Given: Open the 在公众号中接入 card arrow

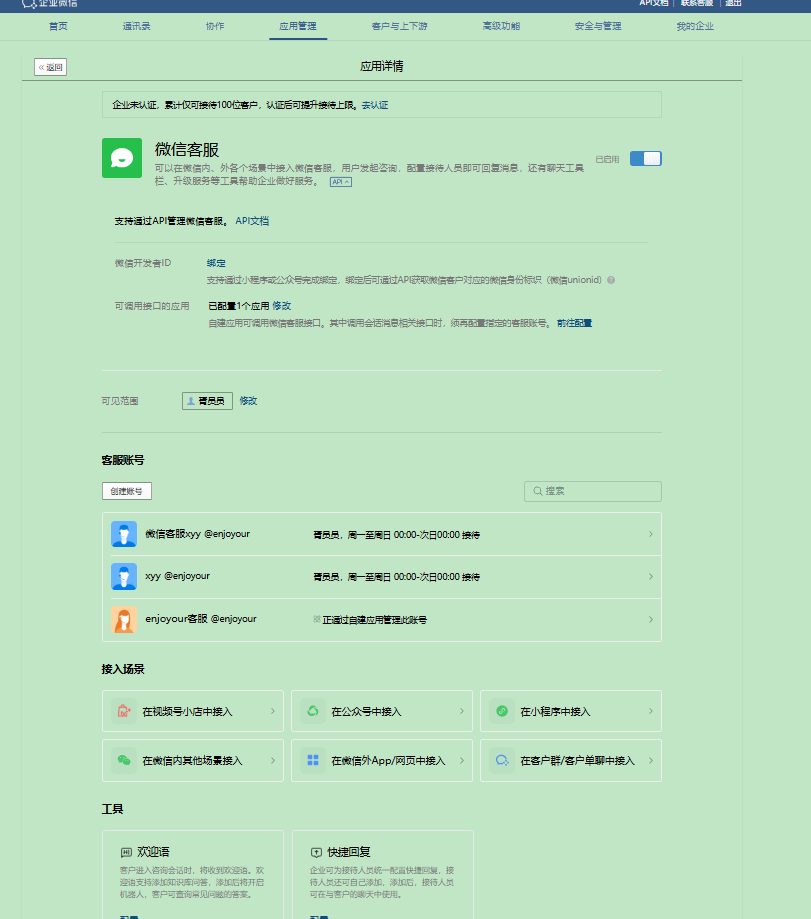Looking at the screenshot, I should click(x=462, y=711).
